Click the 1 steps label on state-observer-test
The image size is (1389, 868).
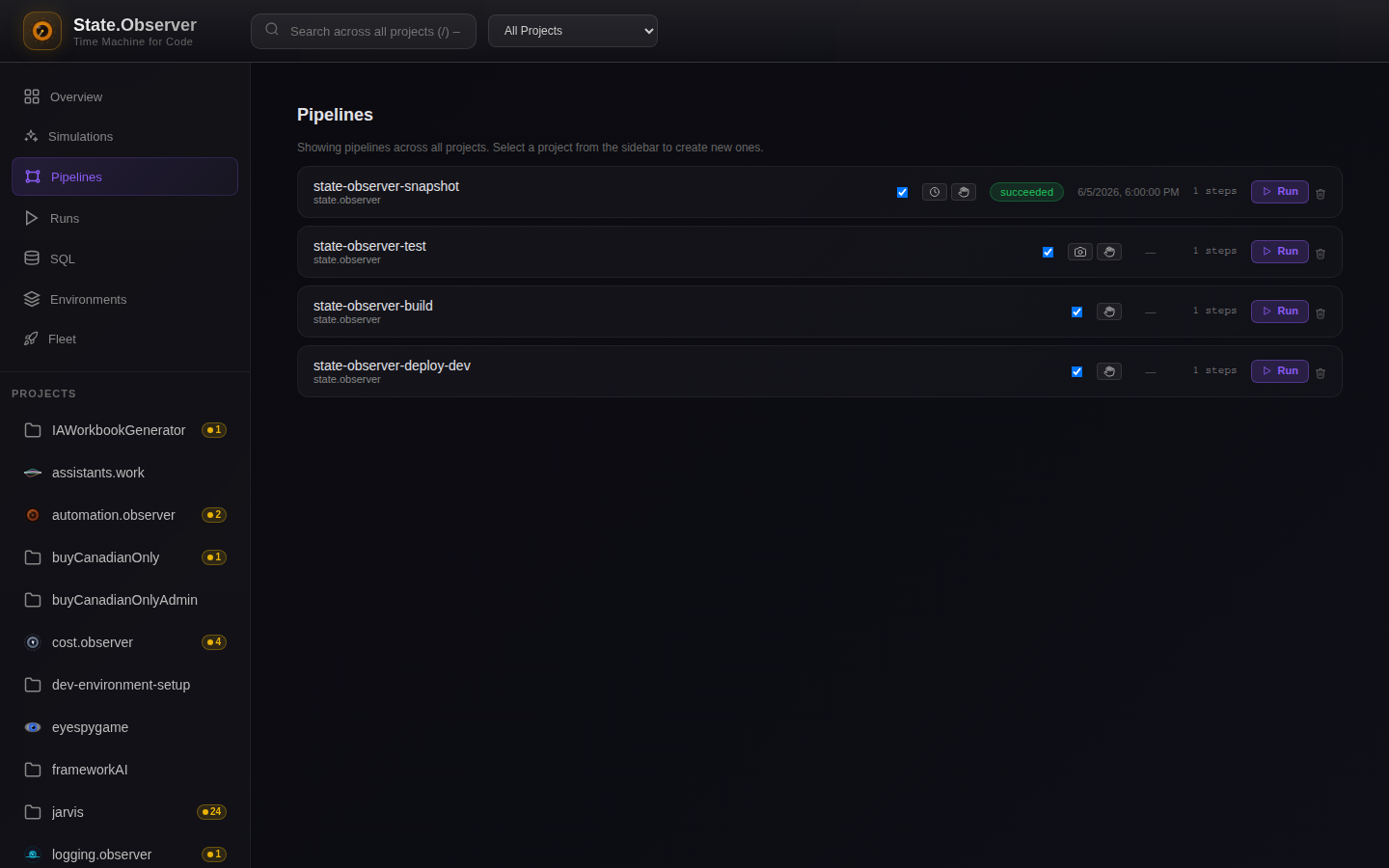1214,251
